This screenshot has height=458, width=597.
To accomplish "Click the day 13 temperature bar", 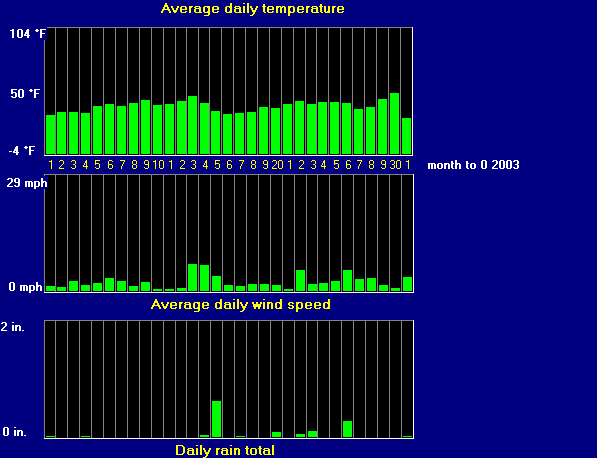I will pos(193,125).
